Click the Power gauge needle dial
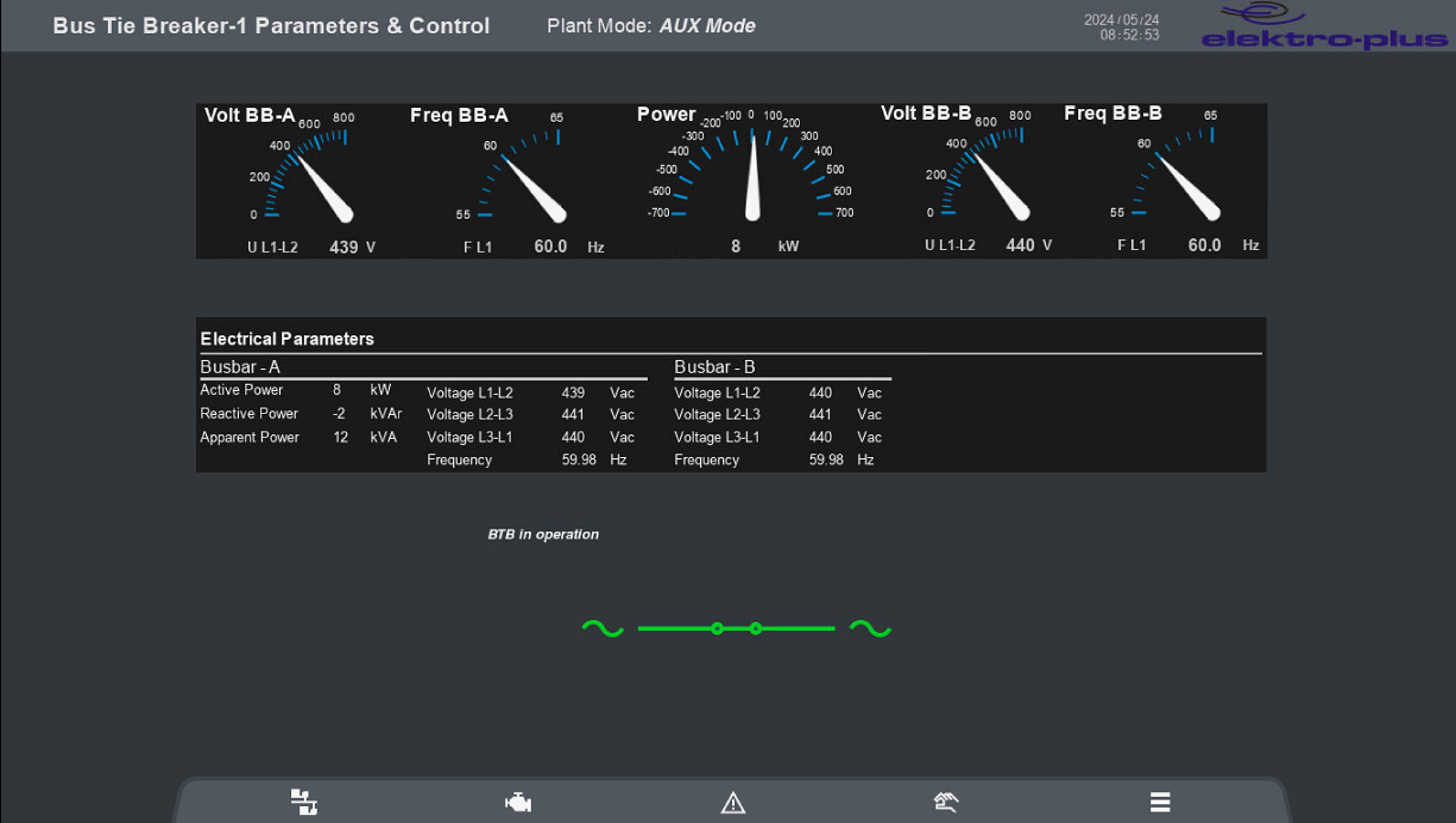1456x823 pixels. 752,175
